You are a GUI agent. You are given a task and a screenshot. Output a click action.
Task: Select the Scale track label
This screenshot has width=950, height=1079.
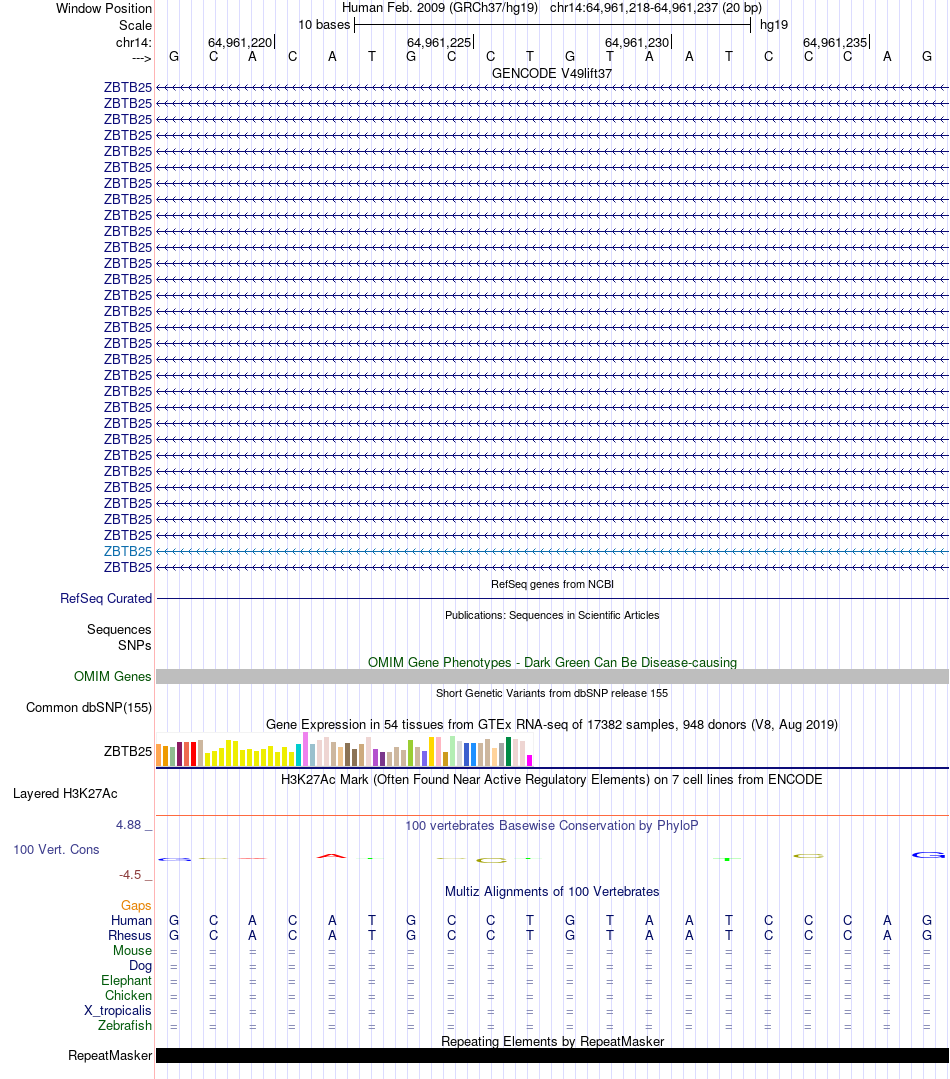click(x=135, y=25)
